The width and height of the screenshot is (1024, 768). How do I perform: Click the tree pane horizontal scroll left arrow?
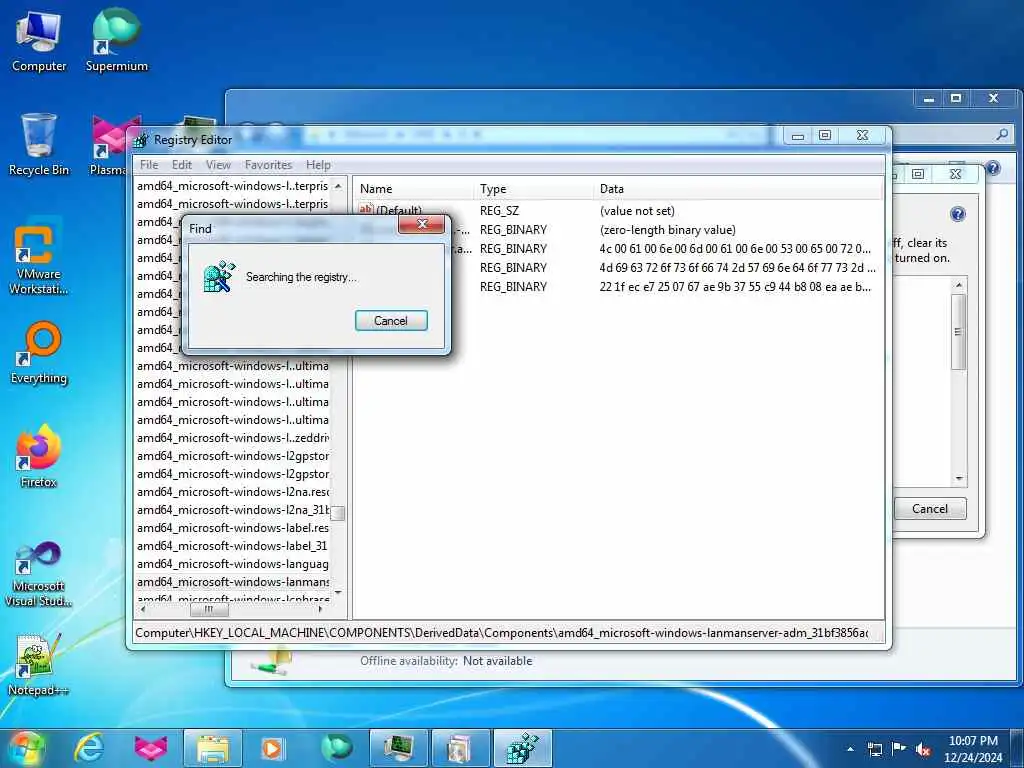point(144,609)
